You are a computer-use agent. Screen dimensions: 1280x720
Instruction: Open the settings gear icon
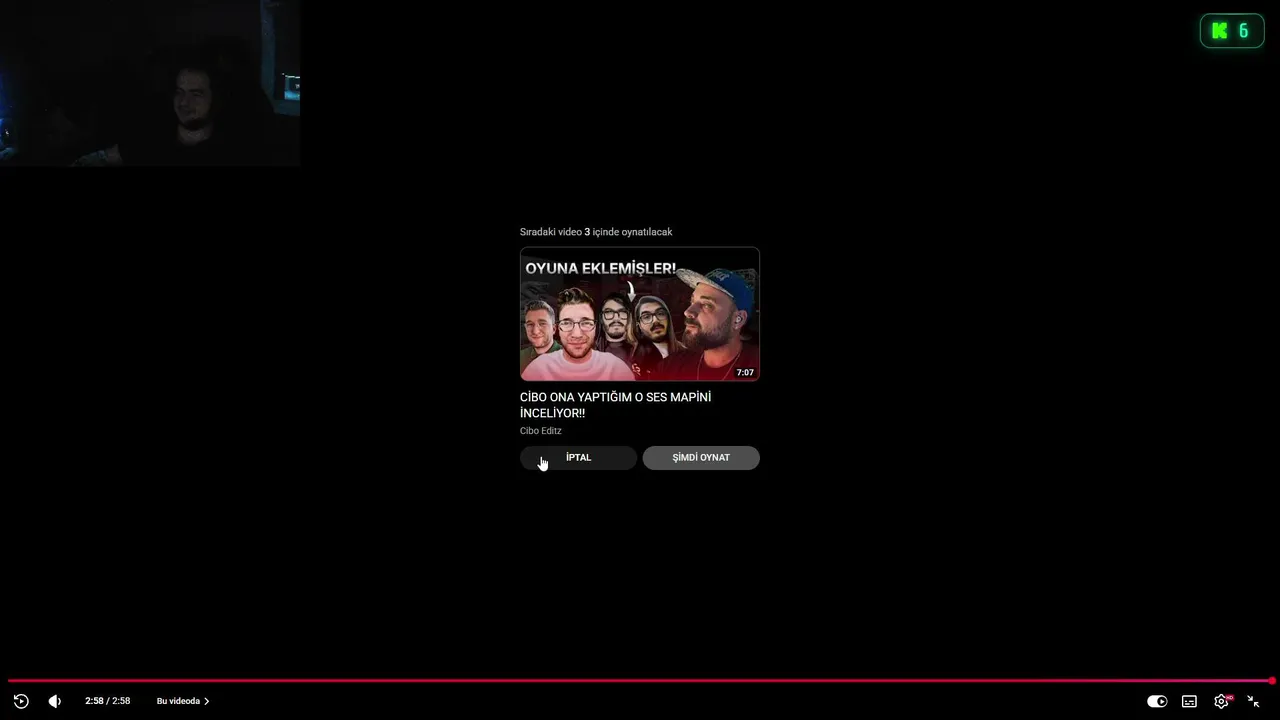1221,701
